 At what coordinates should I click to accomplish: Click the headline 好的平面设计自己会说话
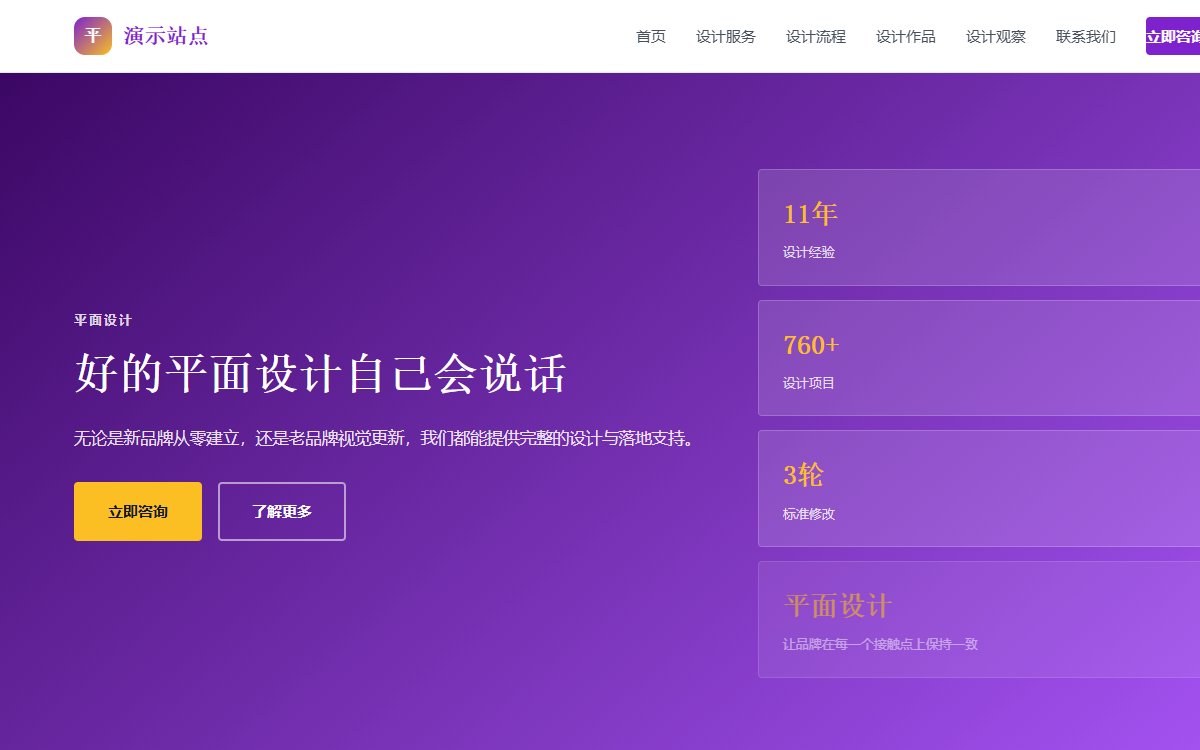click(x=321, y=375)
